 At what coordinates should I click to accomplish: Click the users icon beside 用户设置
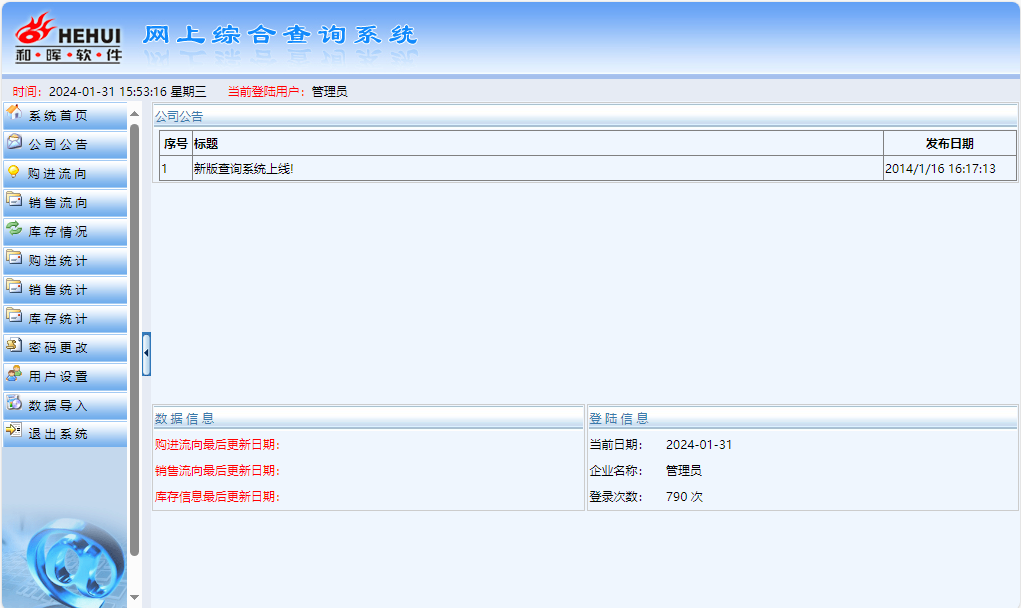point(14,375)
